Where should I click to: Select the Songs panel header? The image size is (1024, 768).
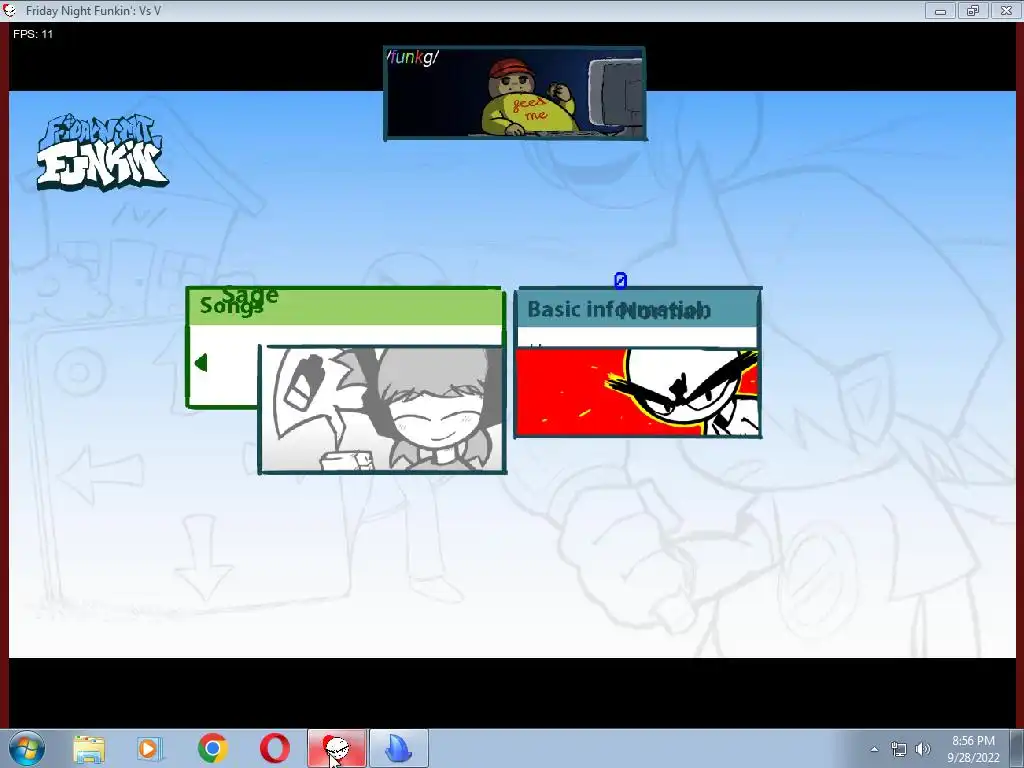click(345, 306)
